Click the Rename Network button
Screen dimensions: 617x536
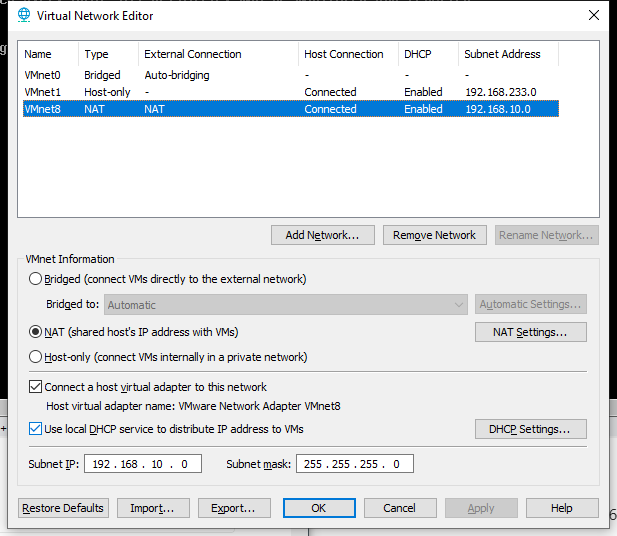tap(547, 235)
